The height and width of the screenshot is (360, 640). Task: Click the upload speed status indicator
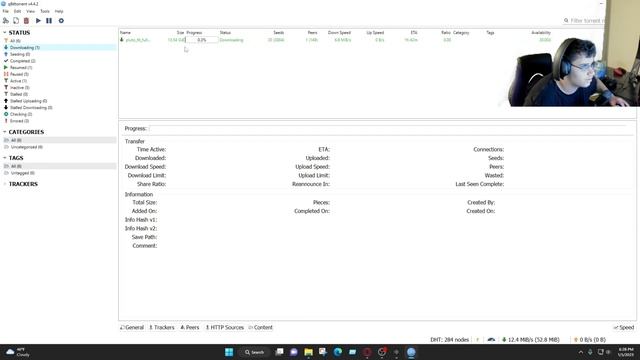click(x=590, y=340)
